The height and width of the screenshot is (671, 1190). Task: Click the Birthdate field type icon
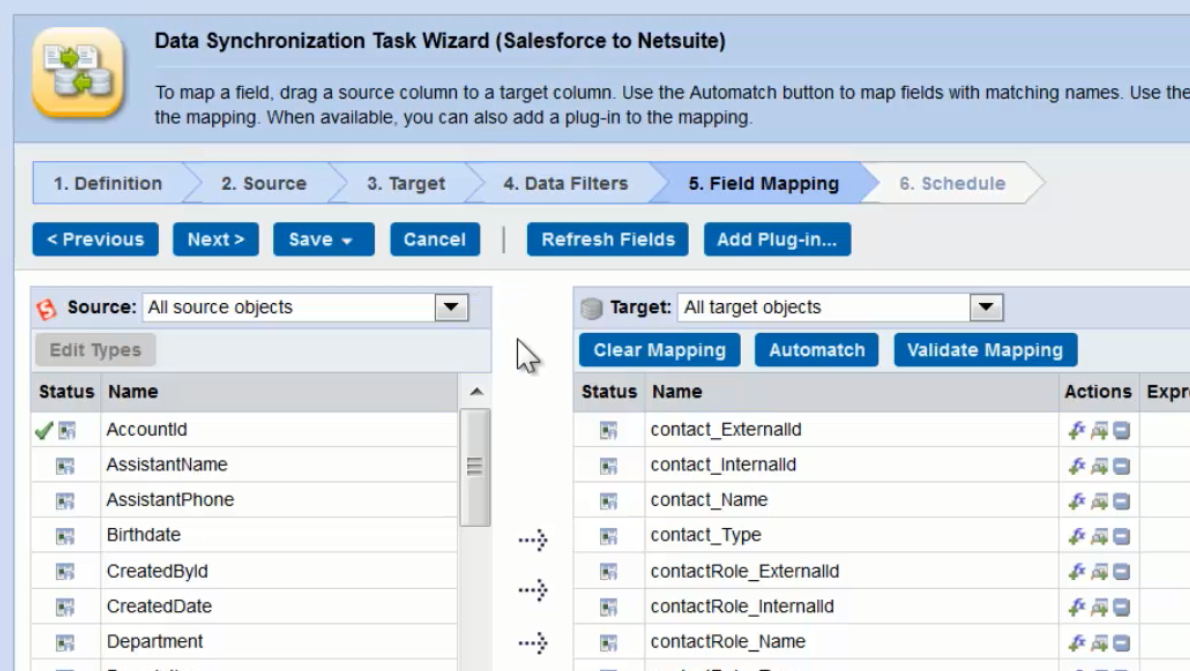65,537
